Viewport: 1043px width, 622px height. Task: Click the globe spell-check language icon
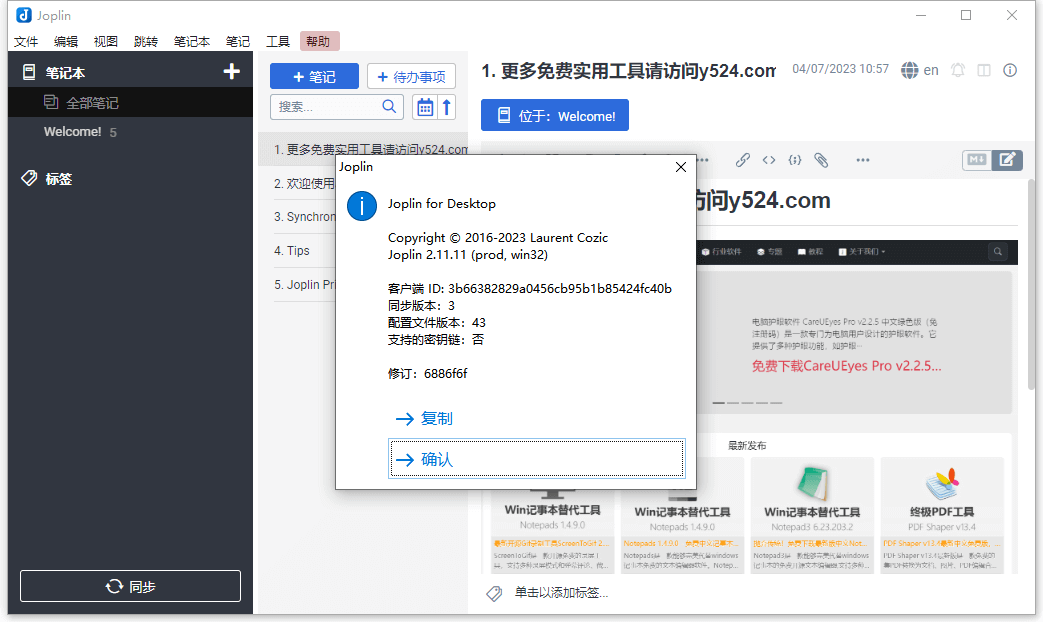(909, 70)
